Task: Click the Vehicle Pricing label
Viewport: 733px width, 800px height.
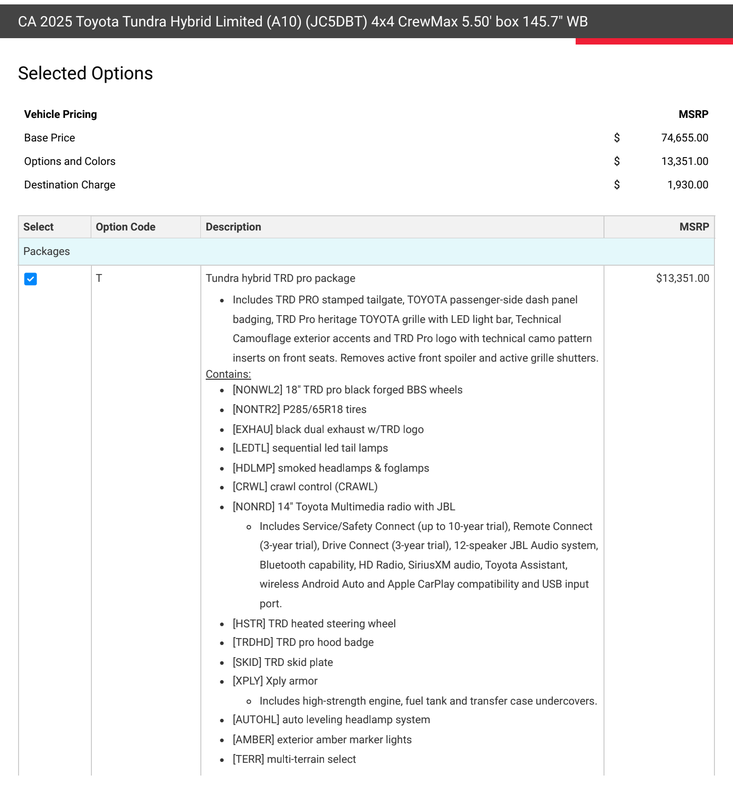Action: (x=60, y=114)
